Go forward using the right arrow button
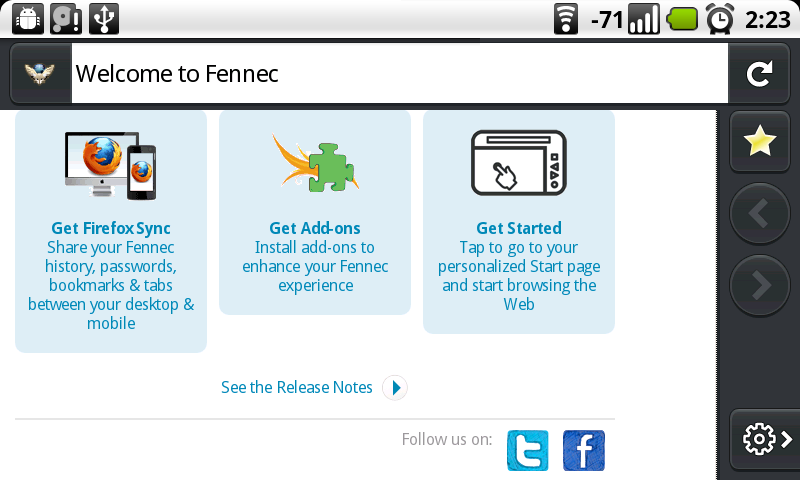The width and height of the screenshot is (800, 480). click(760, 285)
